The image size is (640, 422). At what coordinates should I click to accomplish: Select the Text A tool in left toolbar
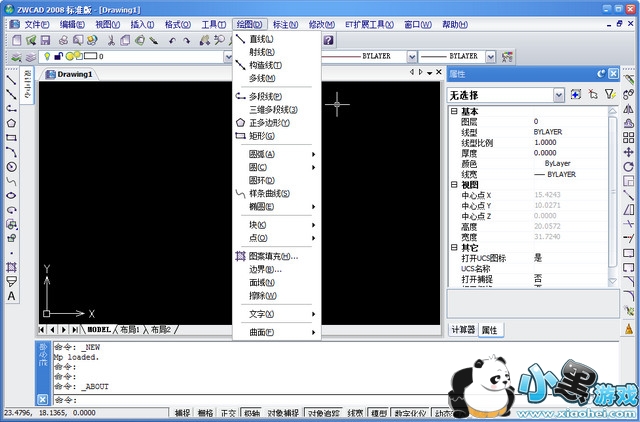click(11, 296)
